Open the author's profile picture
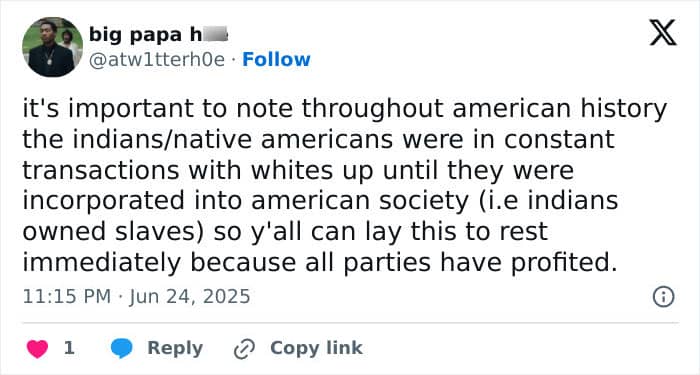The width and height of the screenshot is (700, 375). 52,47
